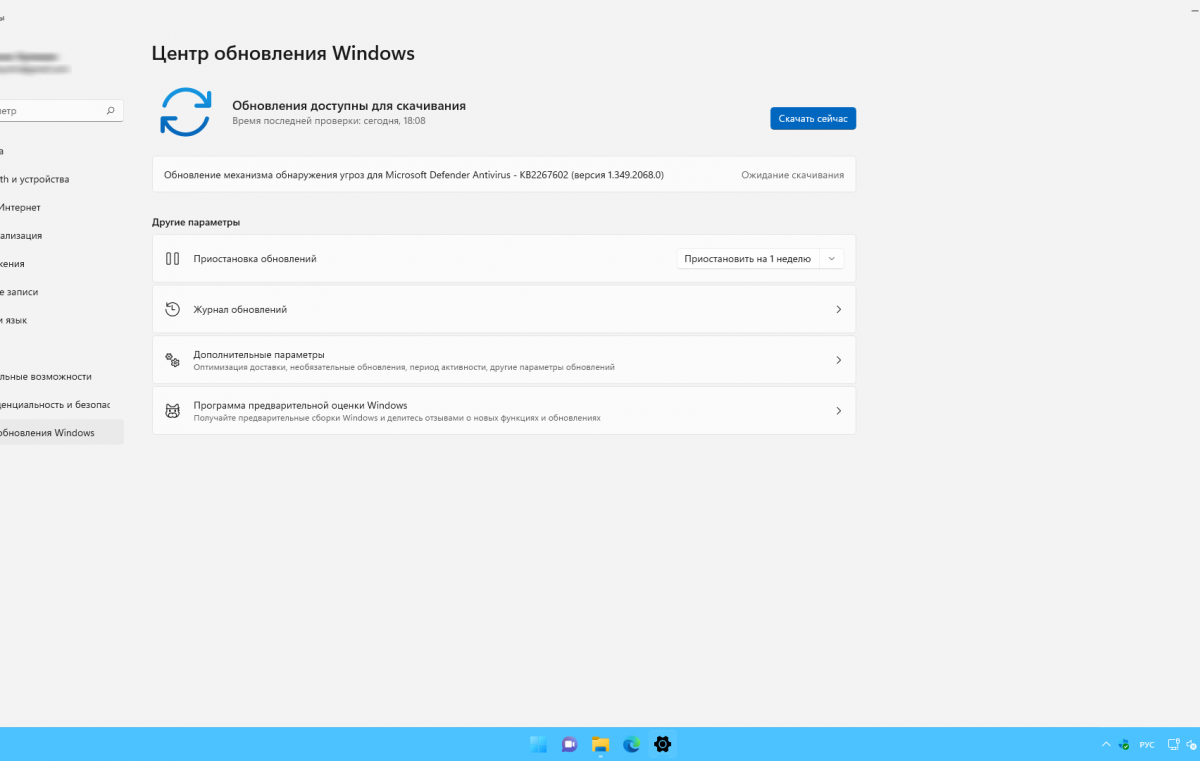Viewport: 1200px width, 761px height.
Task: Open the pause duration dropdown arrow
Action: (832, 258)
